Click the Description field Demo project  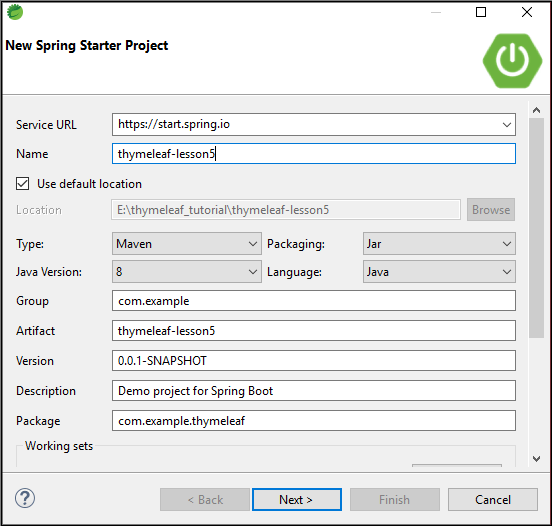(x=314, y=391)
